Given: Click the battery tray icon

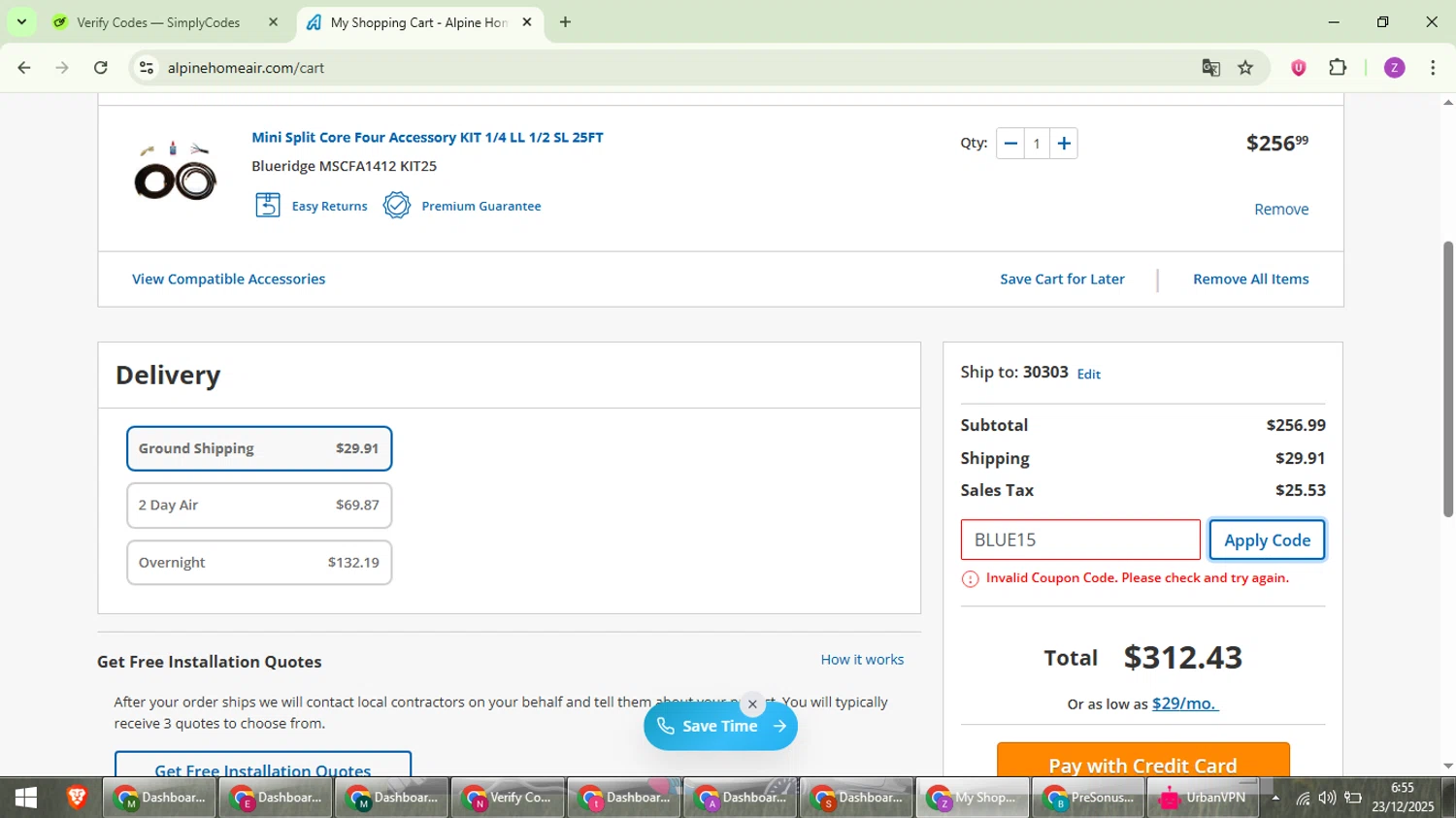Looking at the screenshot, I should 1353,799.
